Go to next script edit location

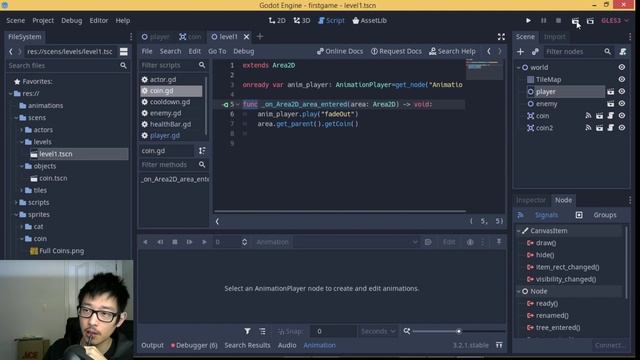(x=500, y=51)
